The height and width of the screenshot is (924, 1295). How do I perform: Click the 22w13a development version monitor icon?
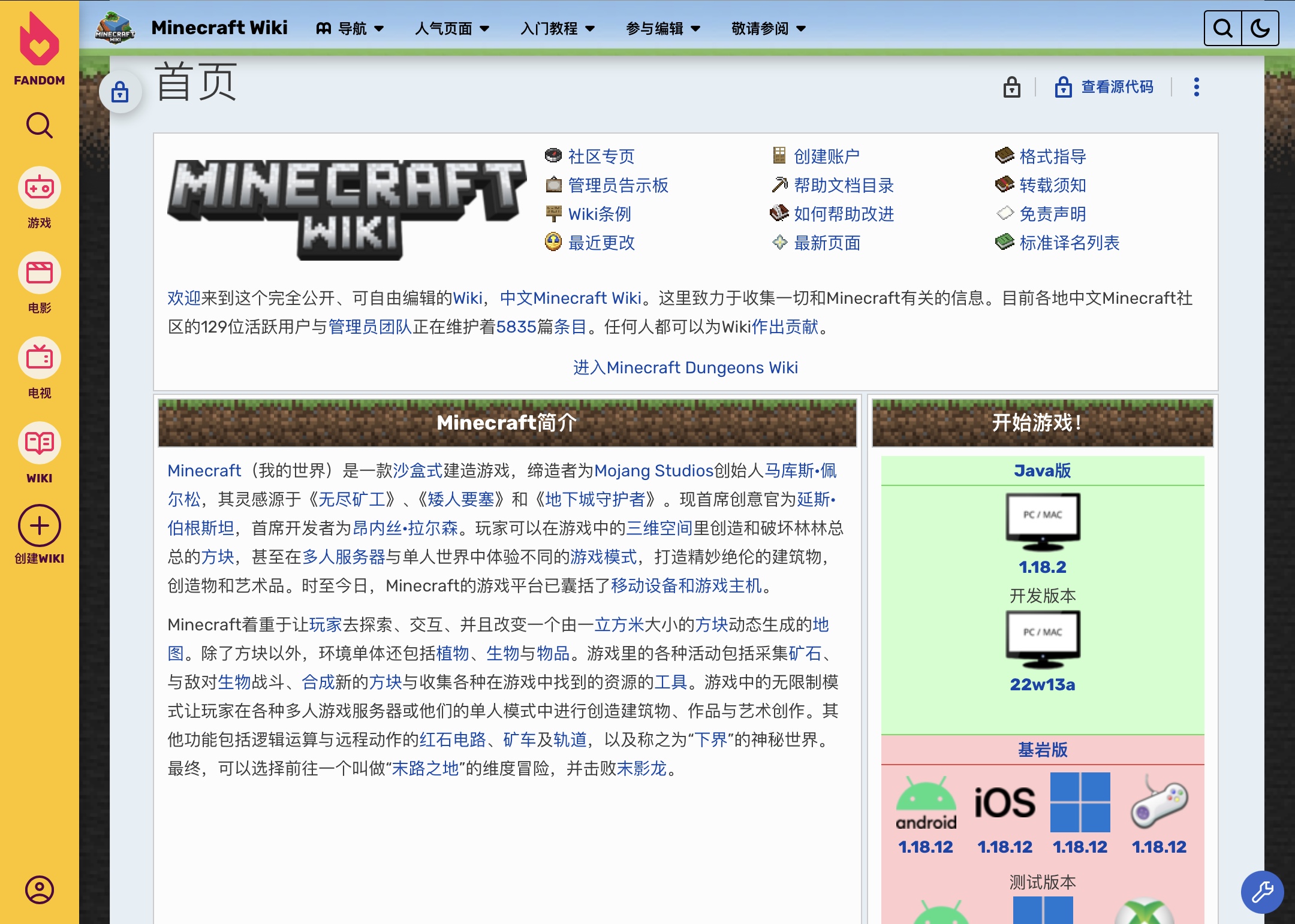pyautogui.click(x=1043, y=639)
